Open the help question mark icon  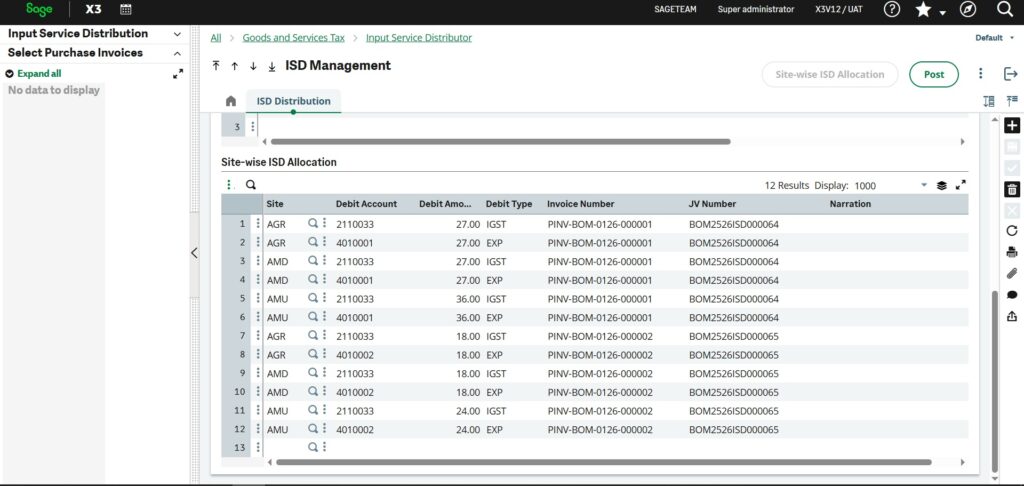(892, 9)
